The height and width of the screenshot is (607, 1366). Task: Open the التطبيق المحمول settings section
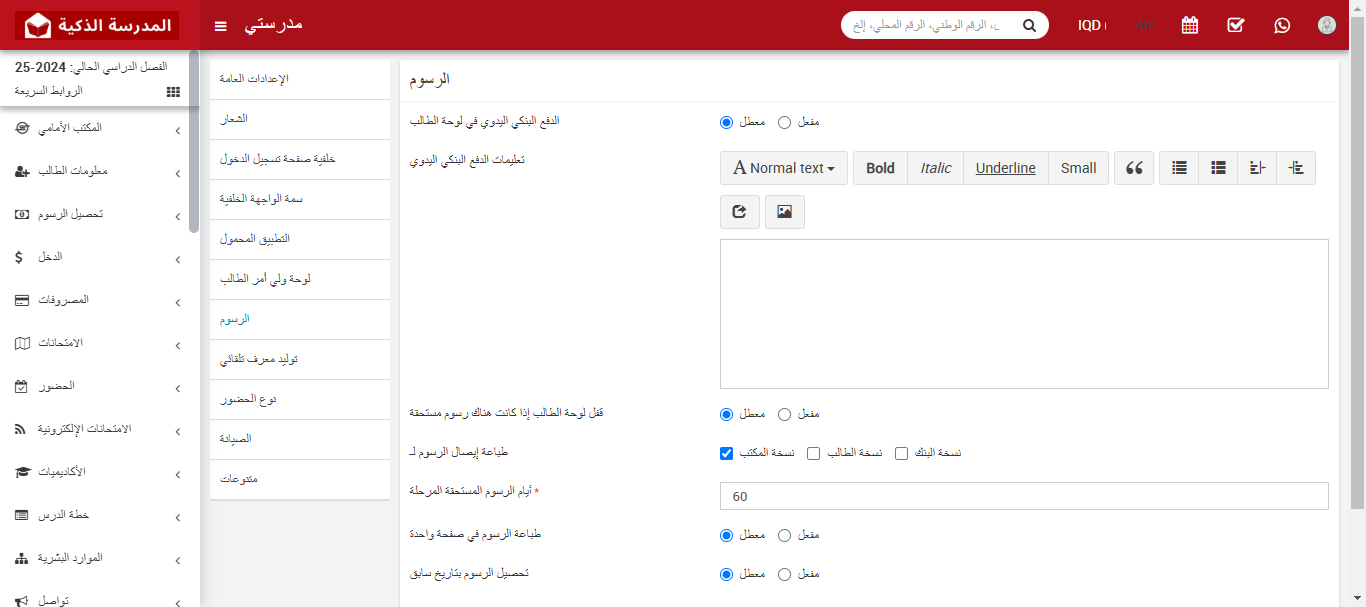[299, 239]
